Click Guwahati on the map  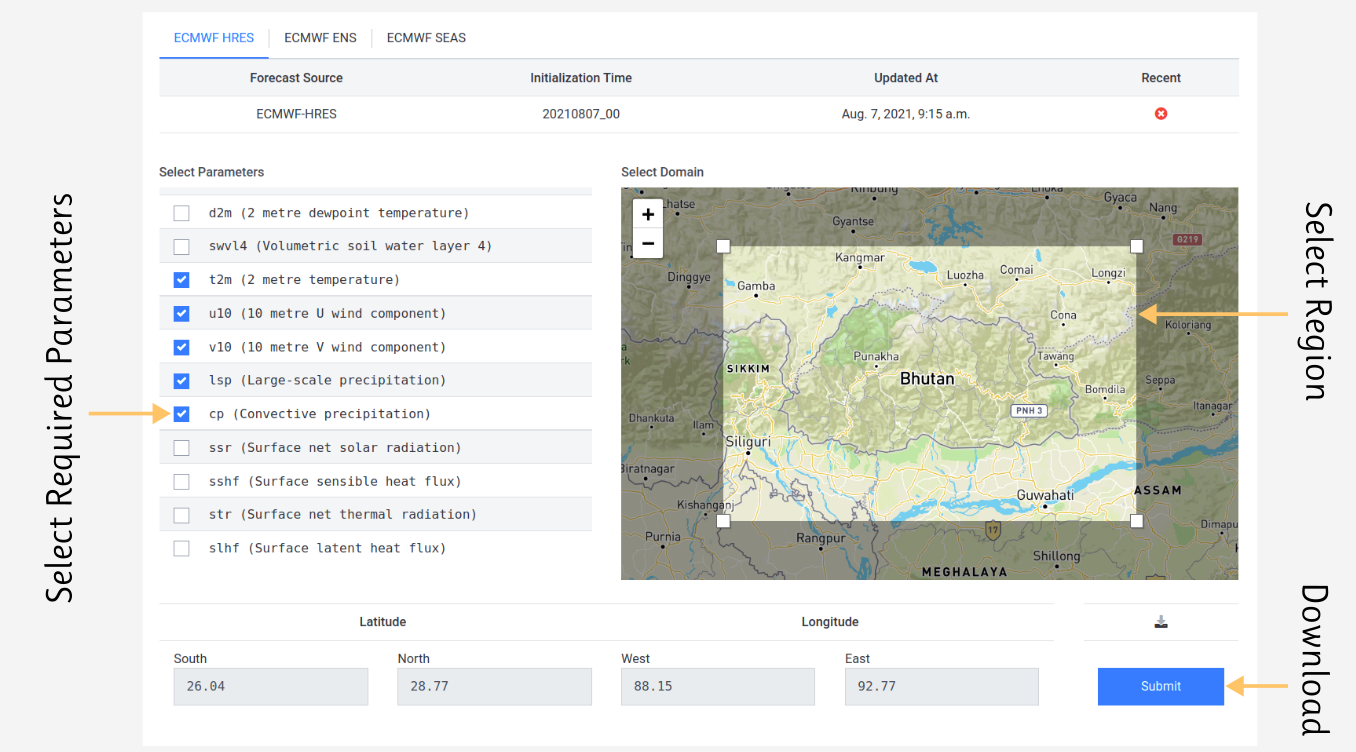tap(1045, 495)
